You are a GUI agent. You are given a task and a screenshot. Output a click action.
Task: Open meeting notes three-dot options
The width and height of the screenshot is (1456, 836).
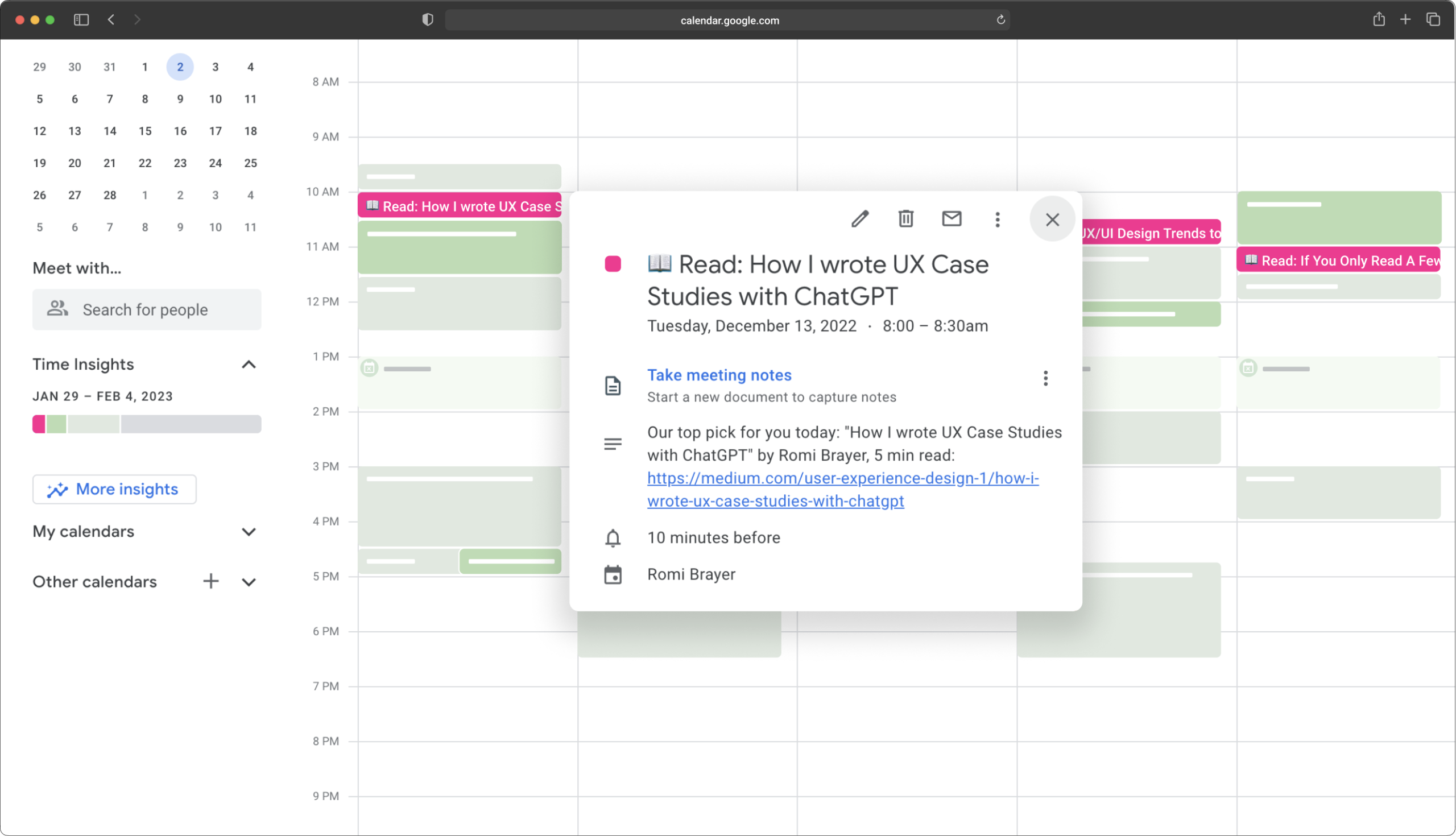click(1045, 378)
